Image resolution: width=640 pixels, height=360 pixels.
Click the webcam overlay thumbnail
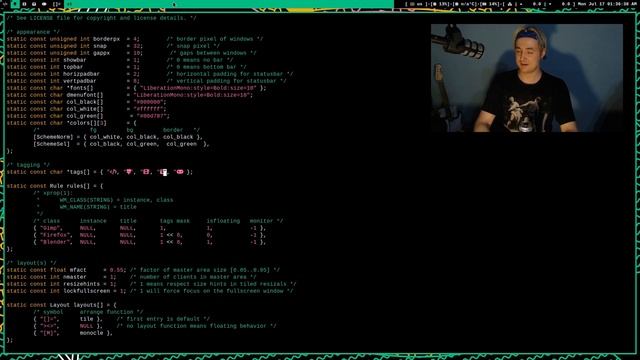tap(527, 78)
